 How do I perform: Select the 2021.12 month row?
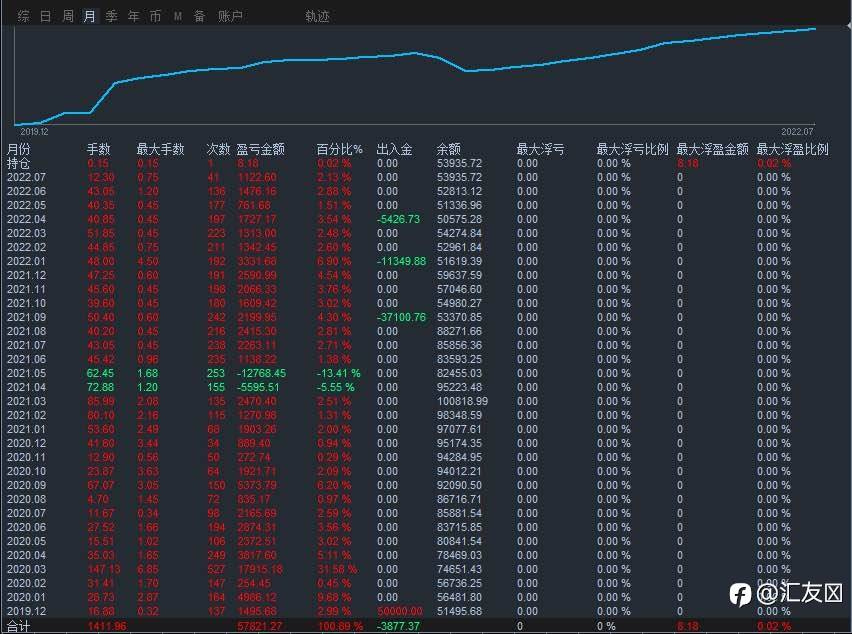[x=426, y=275]
